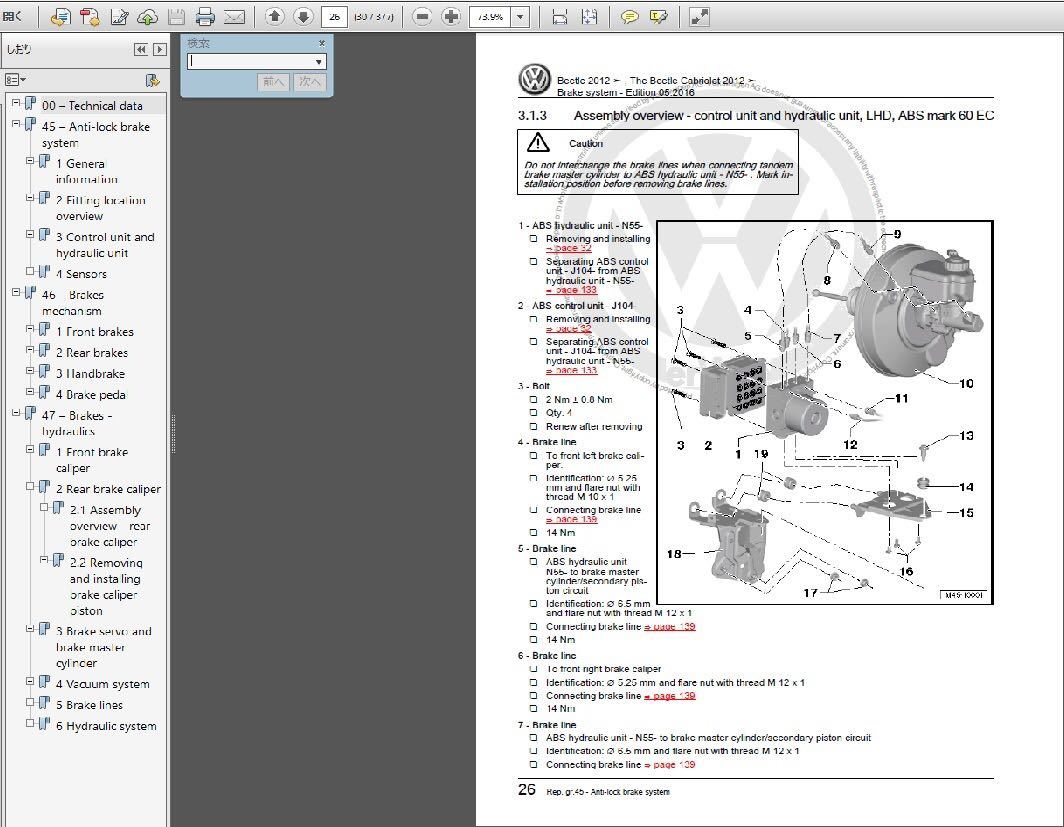Image resolution: width=1064 pixels, height=827 pixels.
Task: Click the save floppy disk icon
Action: (x=176, y=17)
